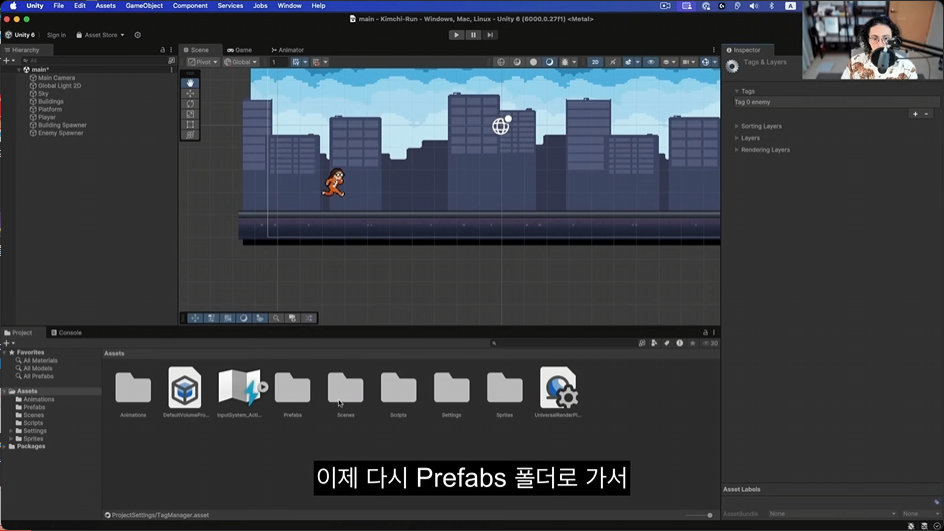
Task: Add a new tag with plus button
Action: (x=915, y=114)
